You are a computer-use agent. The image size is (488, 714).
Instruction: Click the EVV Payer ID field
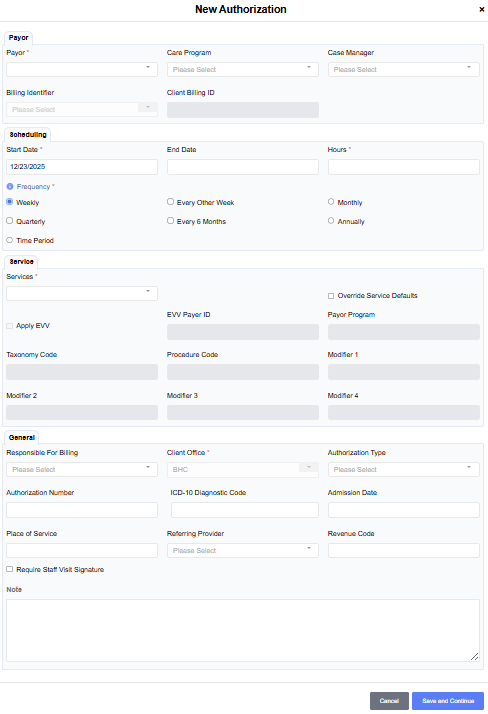point(243,332)
